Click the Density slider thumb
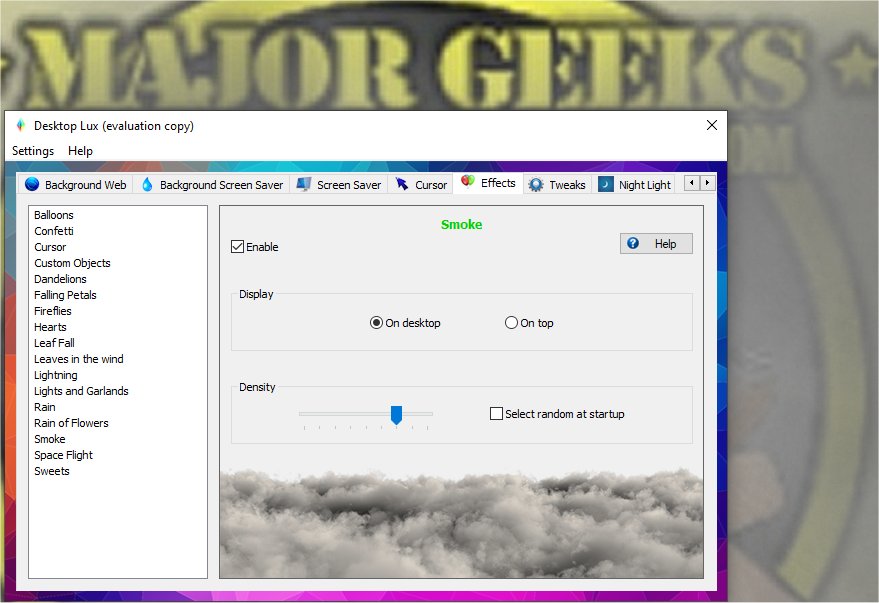This screenshot has width=879, height=603. [396, 415]
